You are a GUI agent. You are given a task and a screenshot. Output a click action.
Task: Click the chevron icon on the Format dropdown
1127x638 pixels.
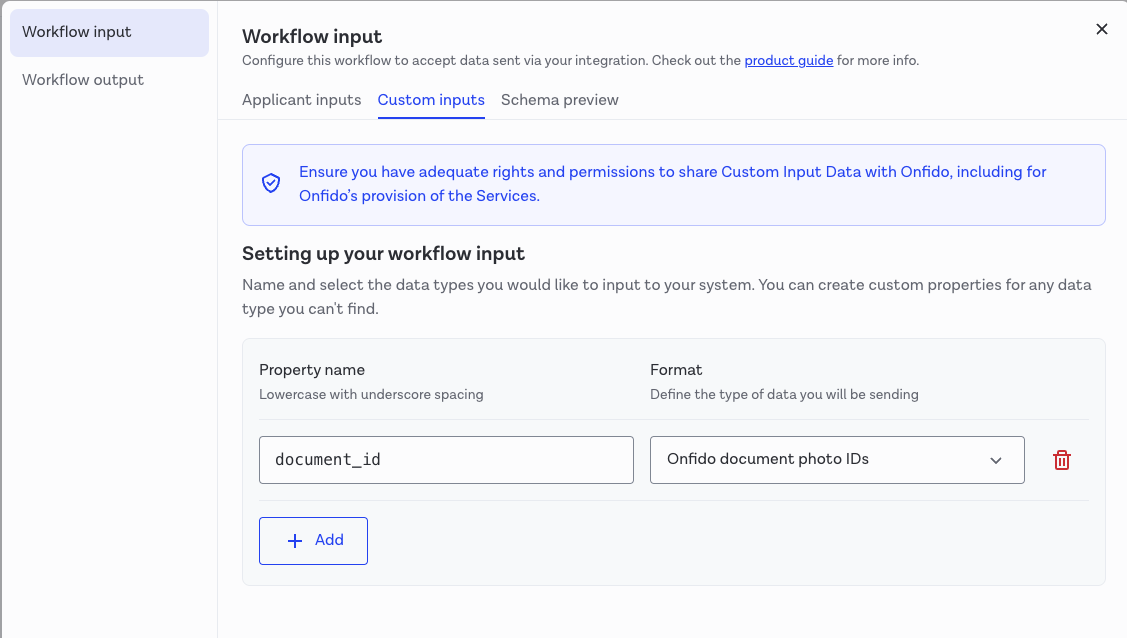pos(995,460)
